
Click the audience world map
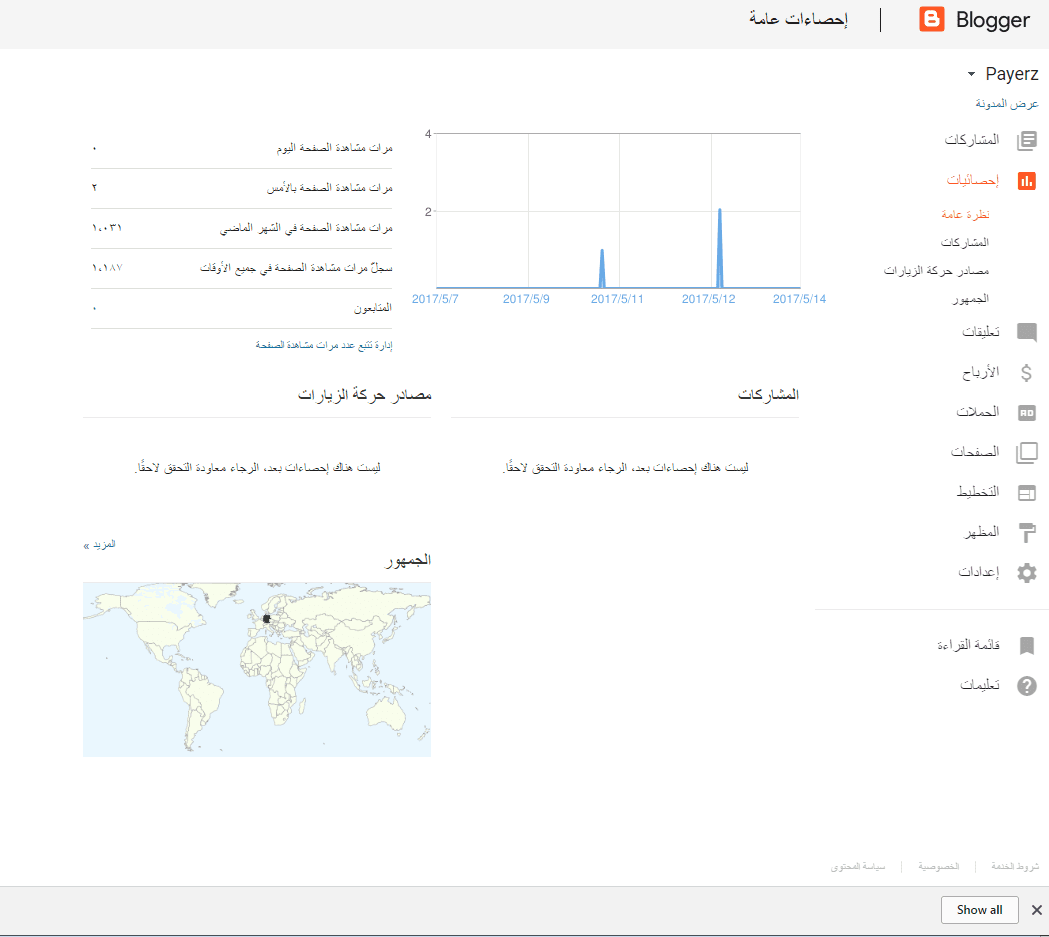[257, 670]
